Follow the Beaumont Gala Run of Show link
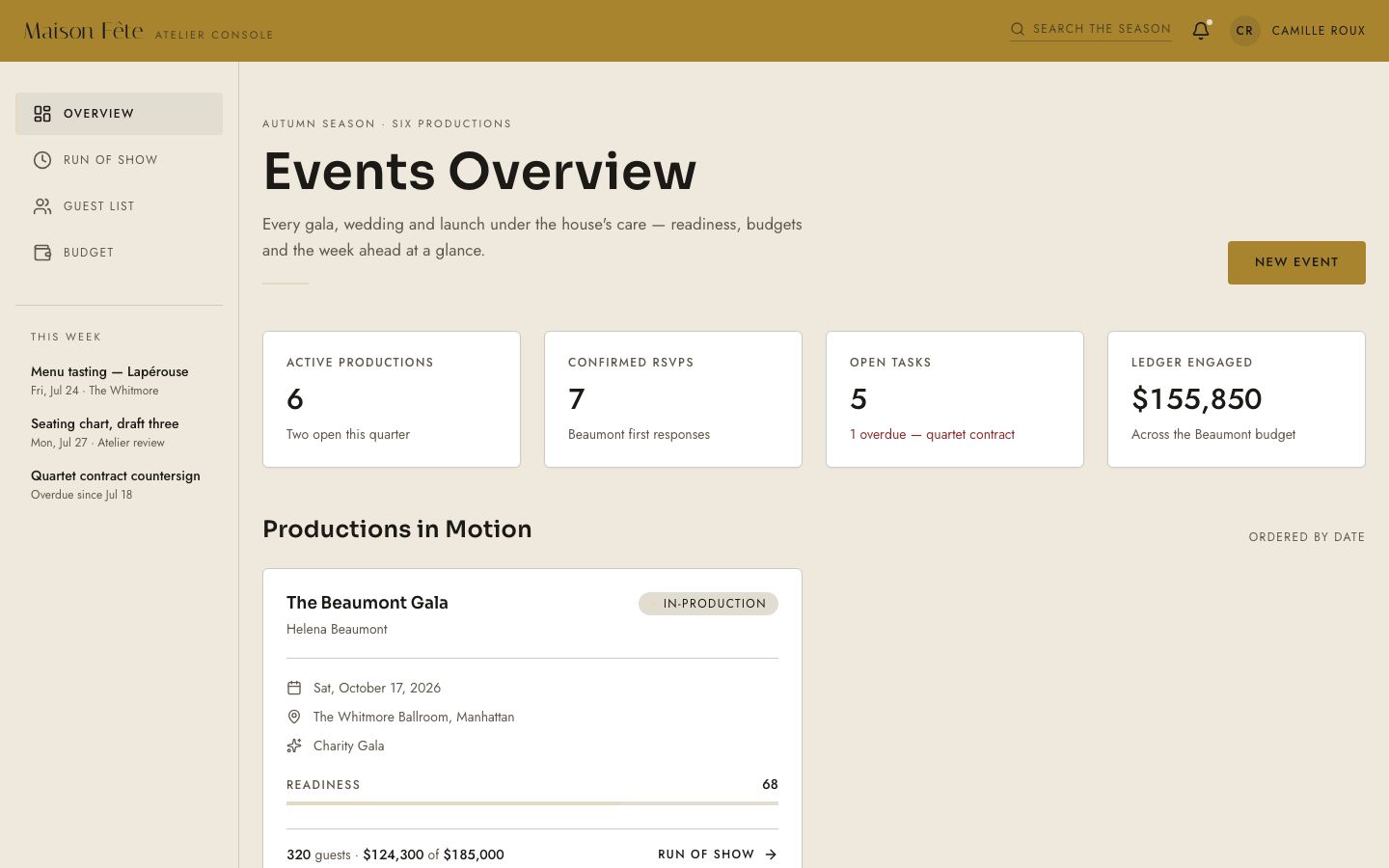 [718, 854]
